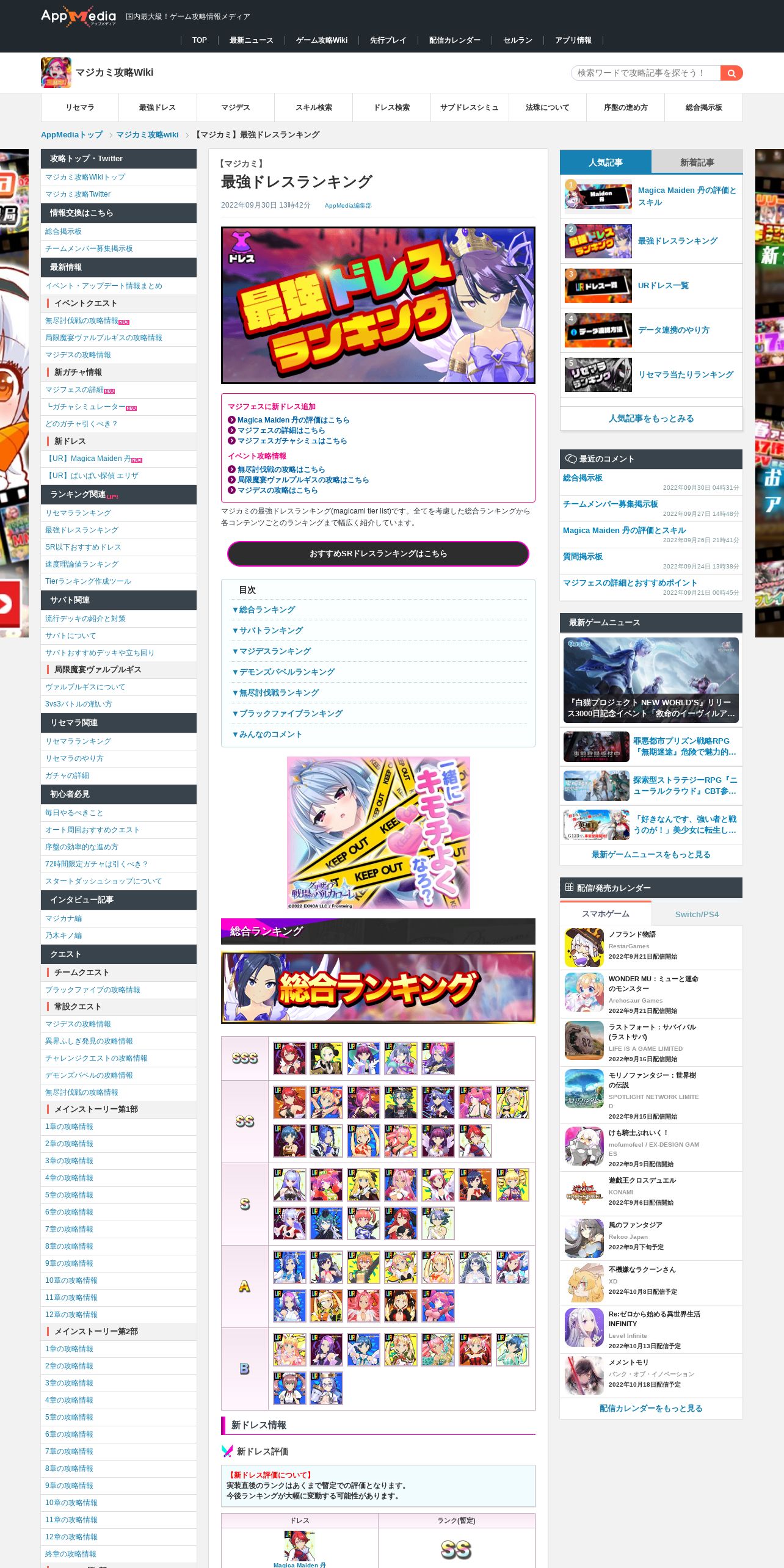The image size is (784, 1568).
Task: Open Tierランキング作成ツール sidebar link
Action: point(89,581)
